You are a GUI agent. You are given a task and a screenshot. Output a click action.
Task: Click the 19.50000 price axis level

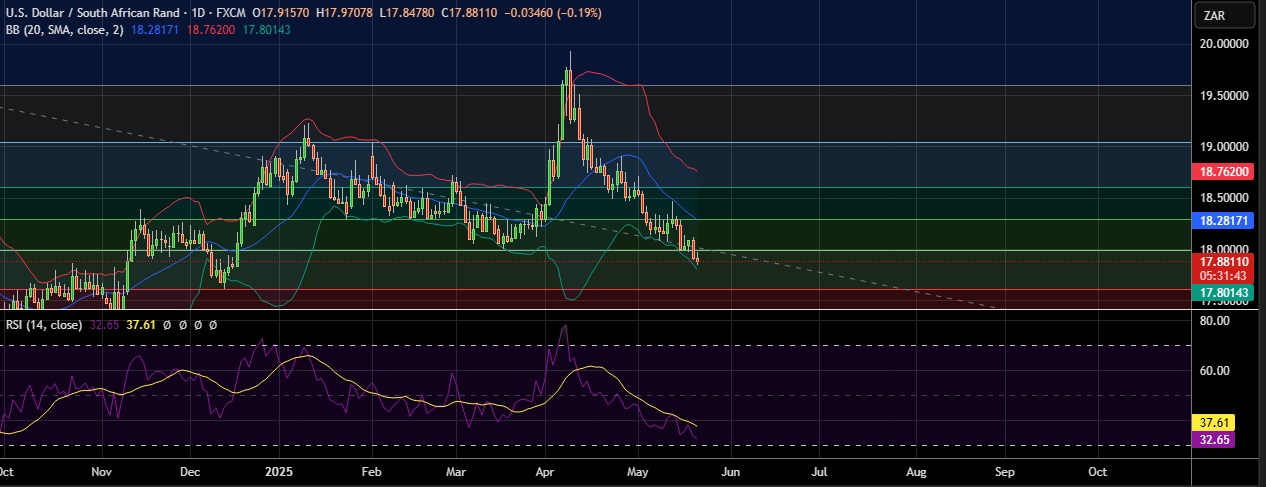(1225, 96)
